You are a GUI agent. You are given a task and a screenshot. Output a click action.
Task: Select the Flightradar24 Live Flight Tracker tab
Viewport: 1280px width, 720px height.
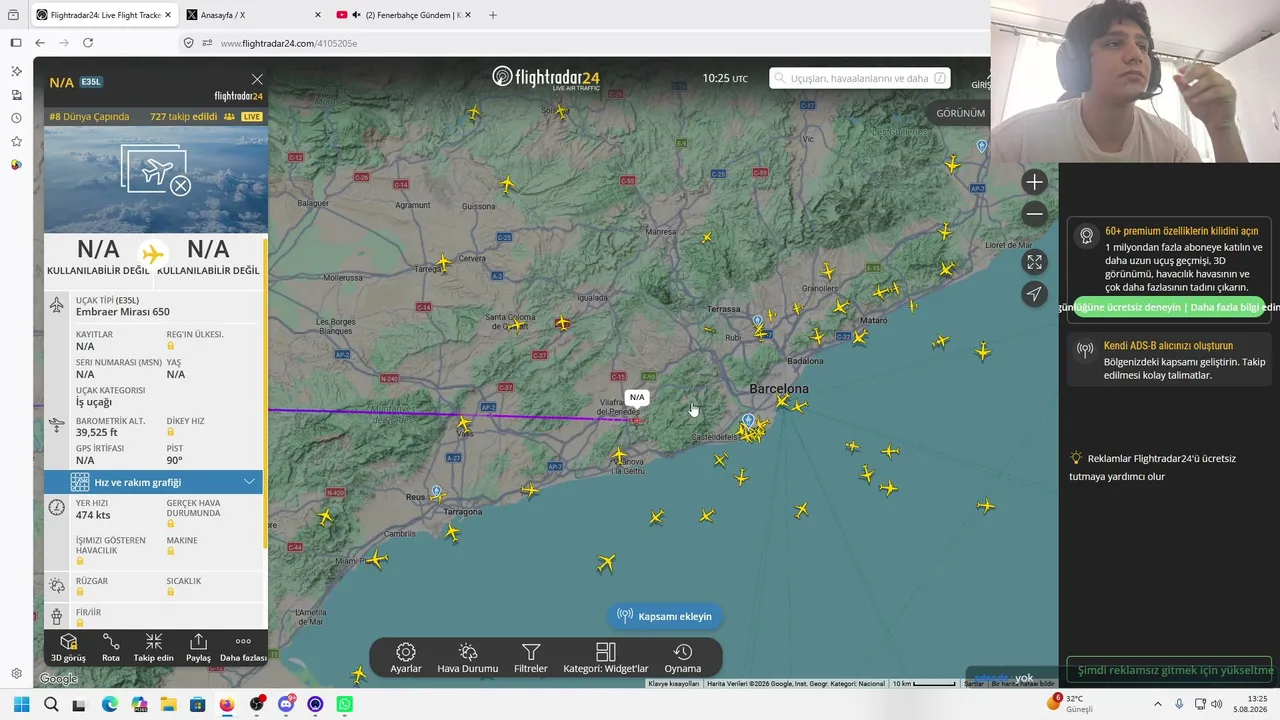point(104,15)
